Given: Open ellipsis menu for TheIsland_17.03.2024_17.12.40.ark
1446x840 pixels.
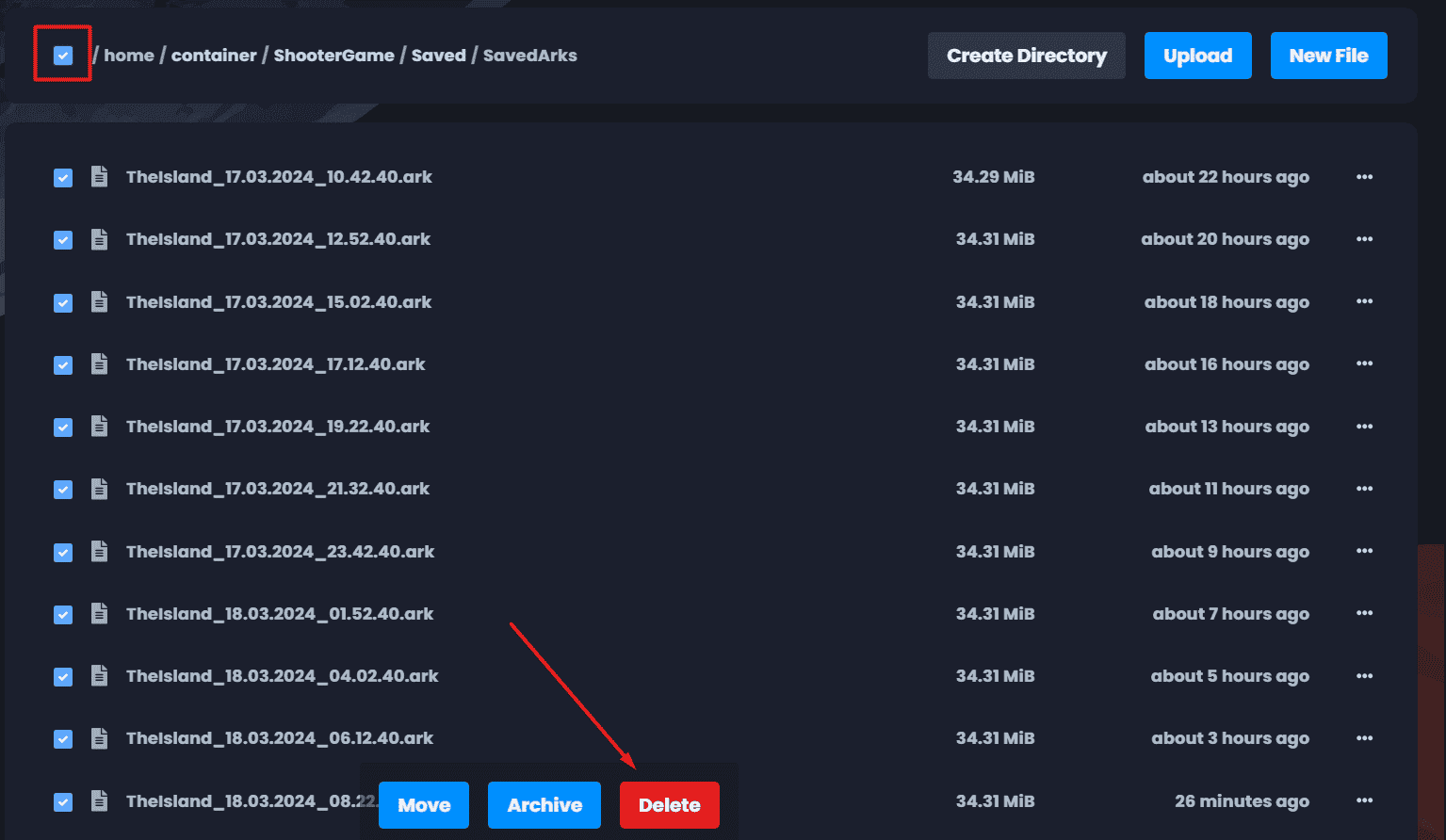Looking at the screenshot, I should 1364,364.
